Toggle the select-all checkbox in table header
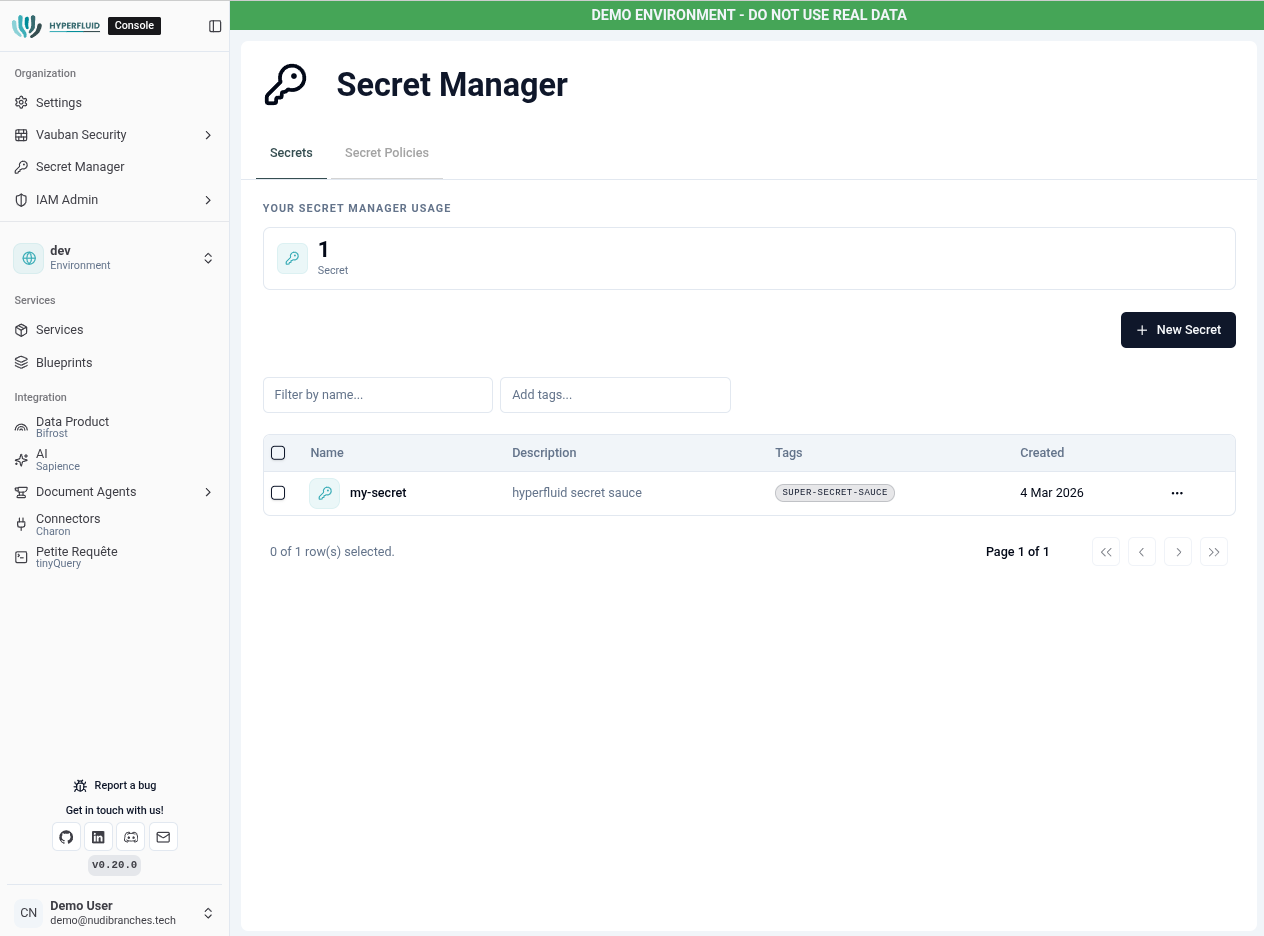1264x936 pixels. pyautogui.click(x=278, y=452)
